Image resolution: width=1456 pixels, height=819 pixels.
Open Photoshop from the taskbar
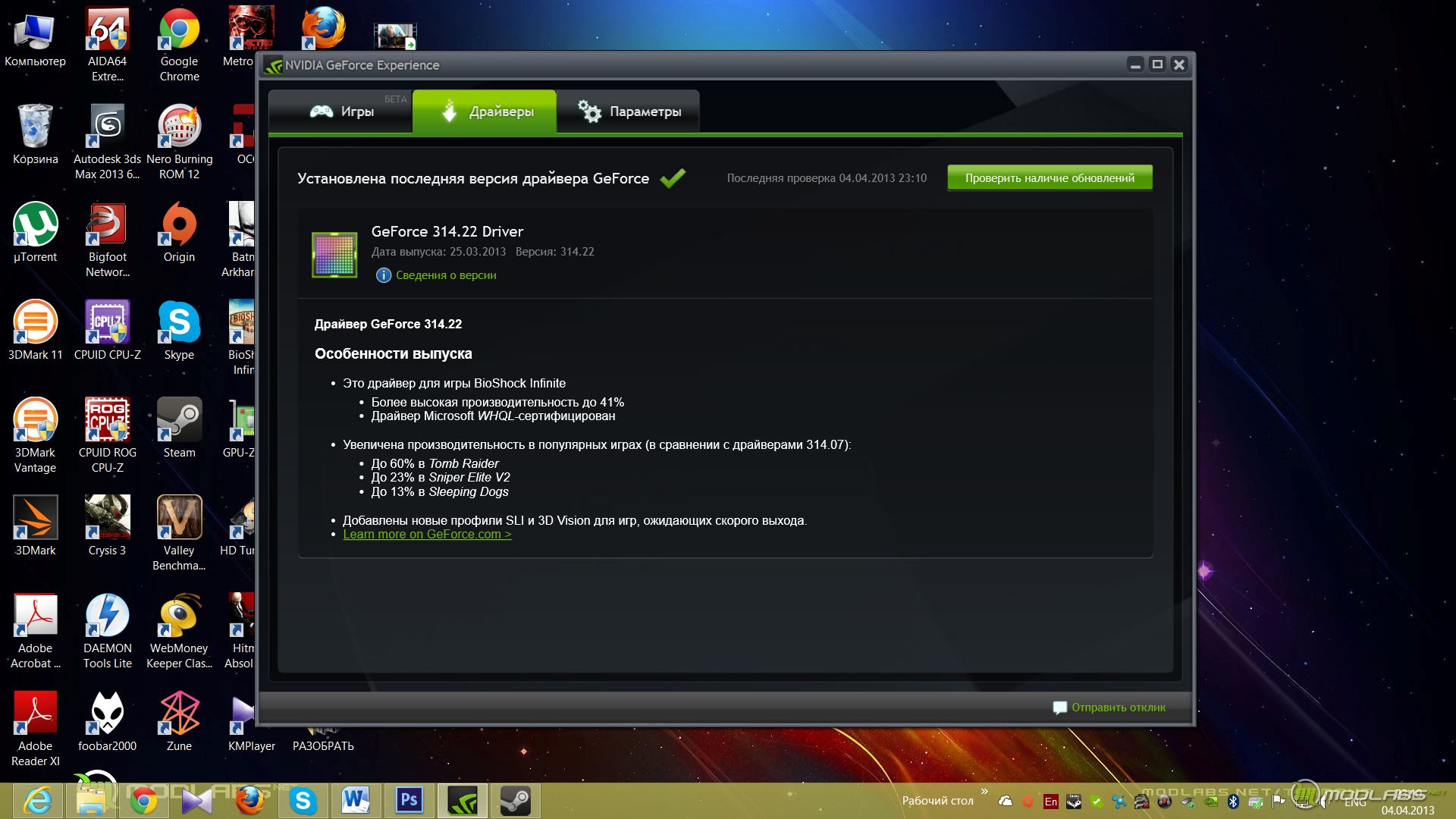(x=409, y=801)
